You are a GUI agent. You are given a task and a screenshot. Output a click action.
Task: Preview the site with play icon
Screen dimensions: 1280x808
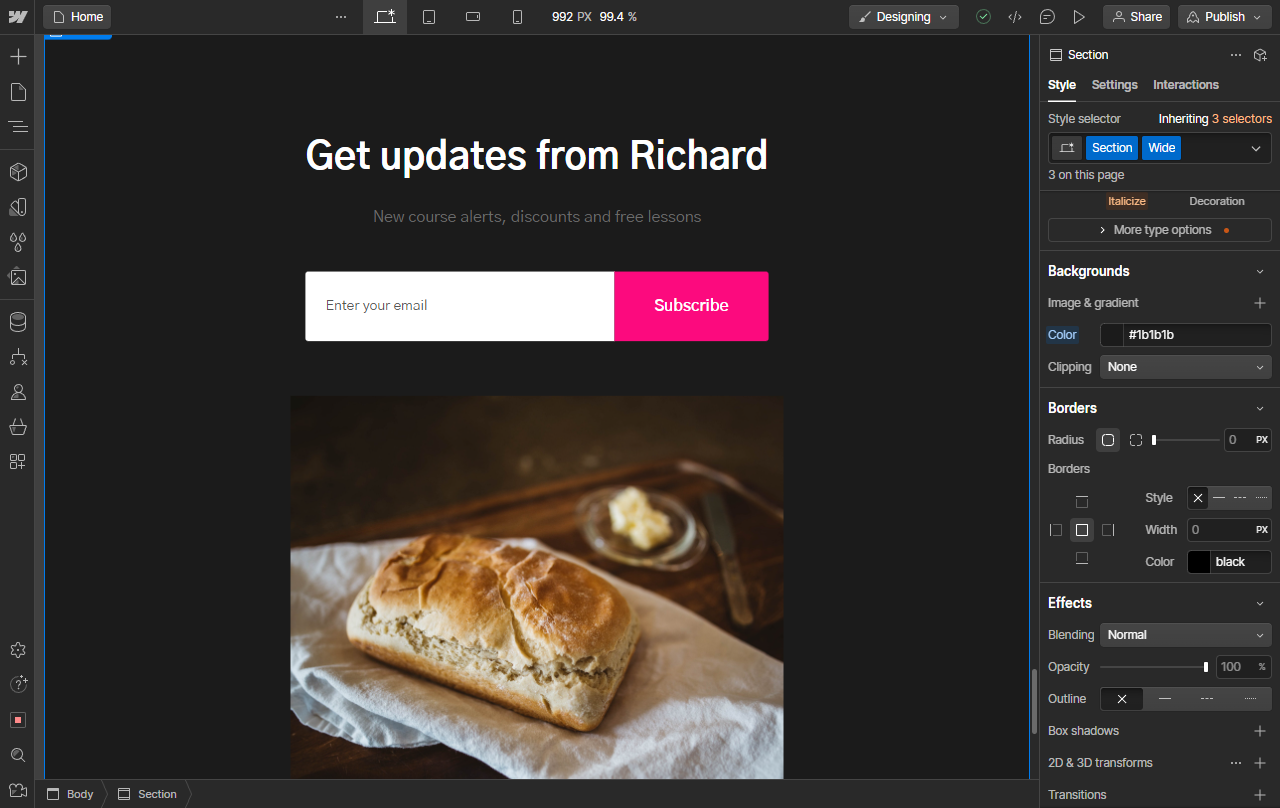point(1079,17)
